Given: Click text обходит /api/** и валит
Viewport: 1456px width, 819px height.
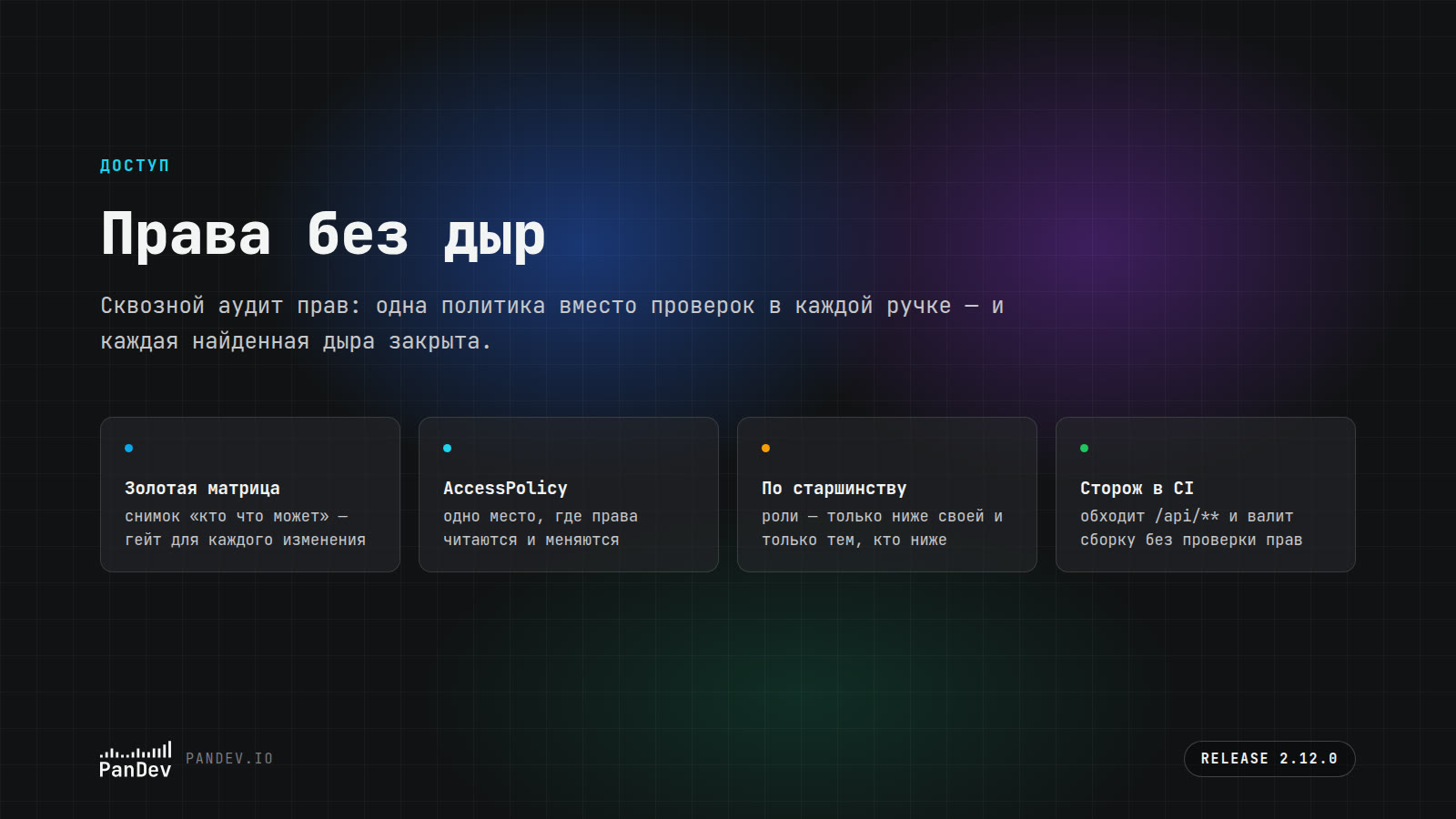Looking at the screenshot, I should pyautogui.click(x=1187, y=516).
